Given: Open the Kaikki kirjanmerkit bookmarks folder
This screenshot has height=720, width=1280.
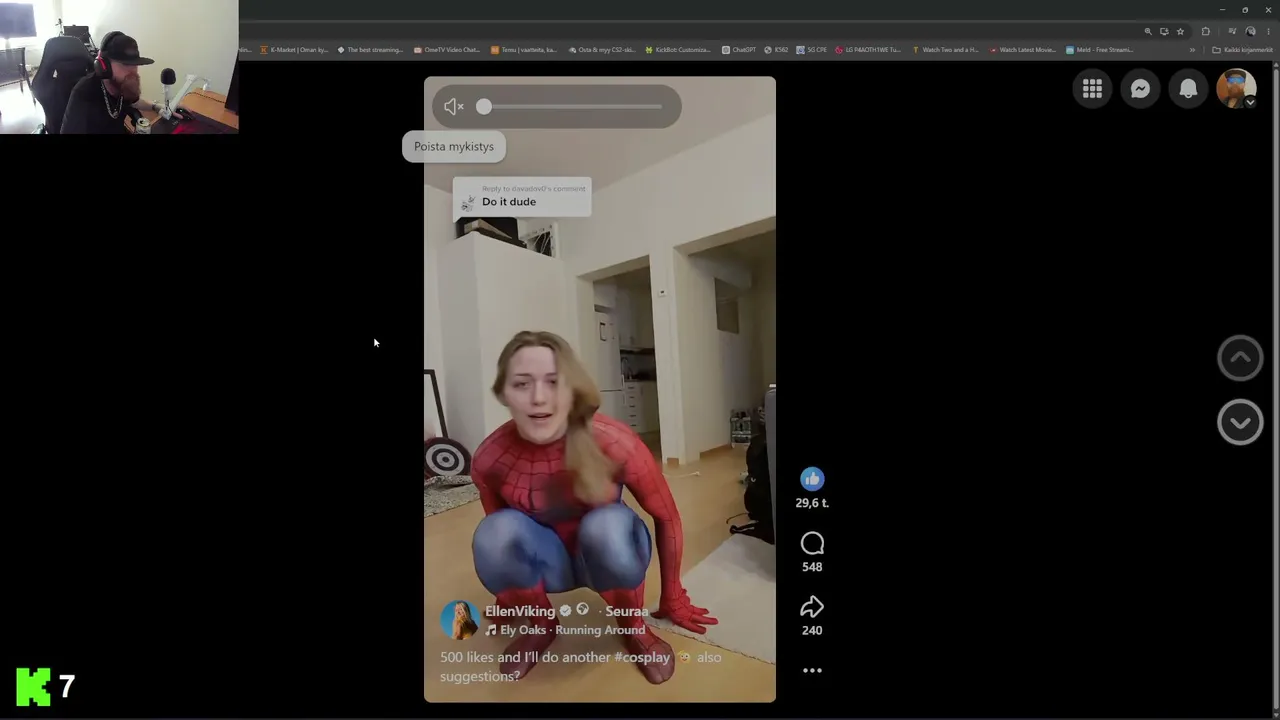Looking at the screenshot, I should coord(1242,49).
